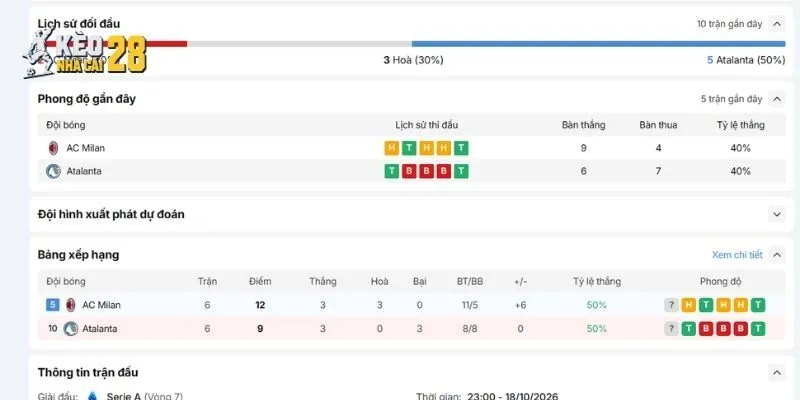Click the 10 trận gần đây label

tap(730, 24)
